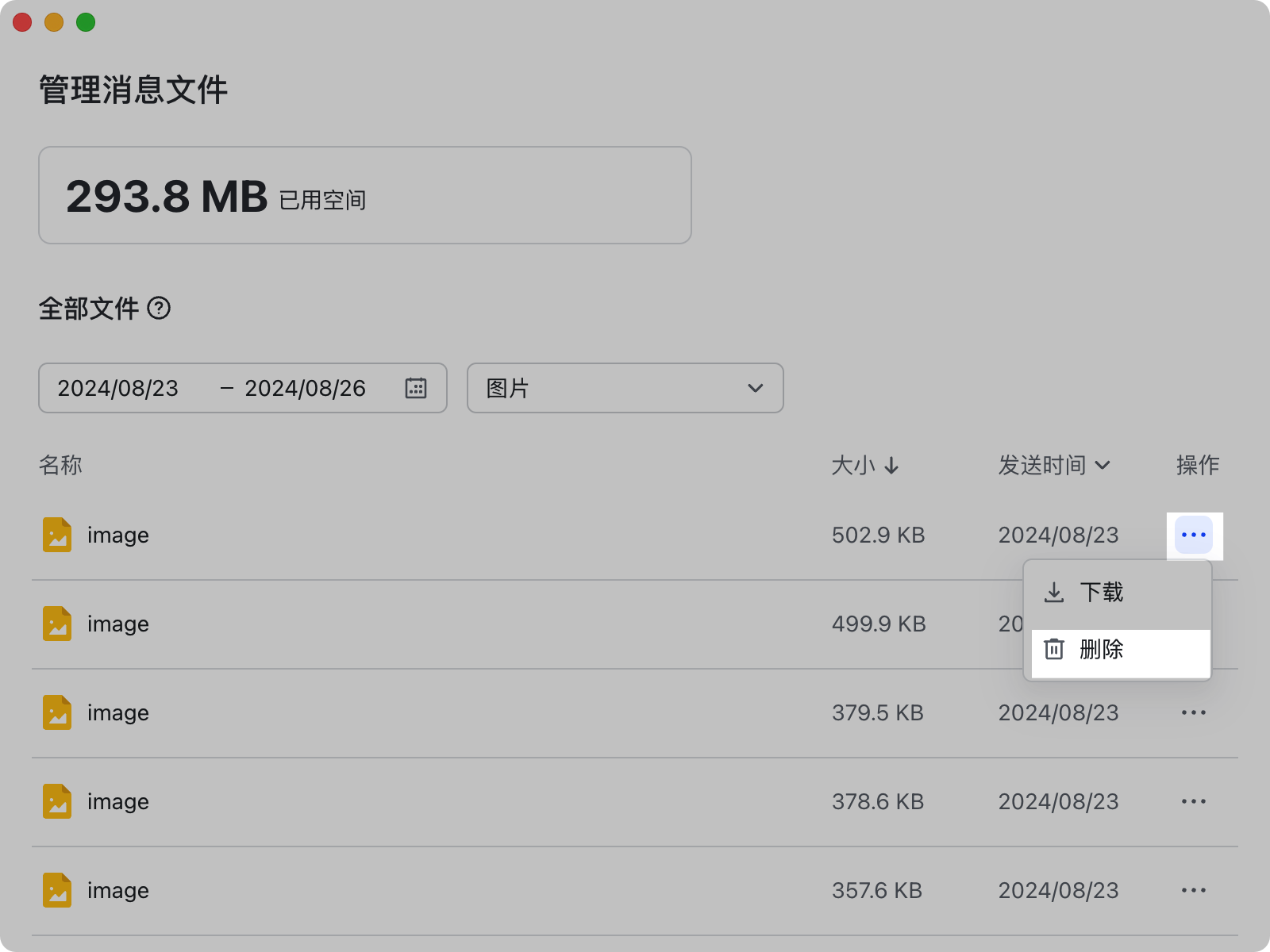This screenshot has height=952, width=1270.
Task: Open more options for the 357.6 KB image
Action: pyautogui.click(x=1193, y=890)
